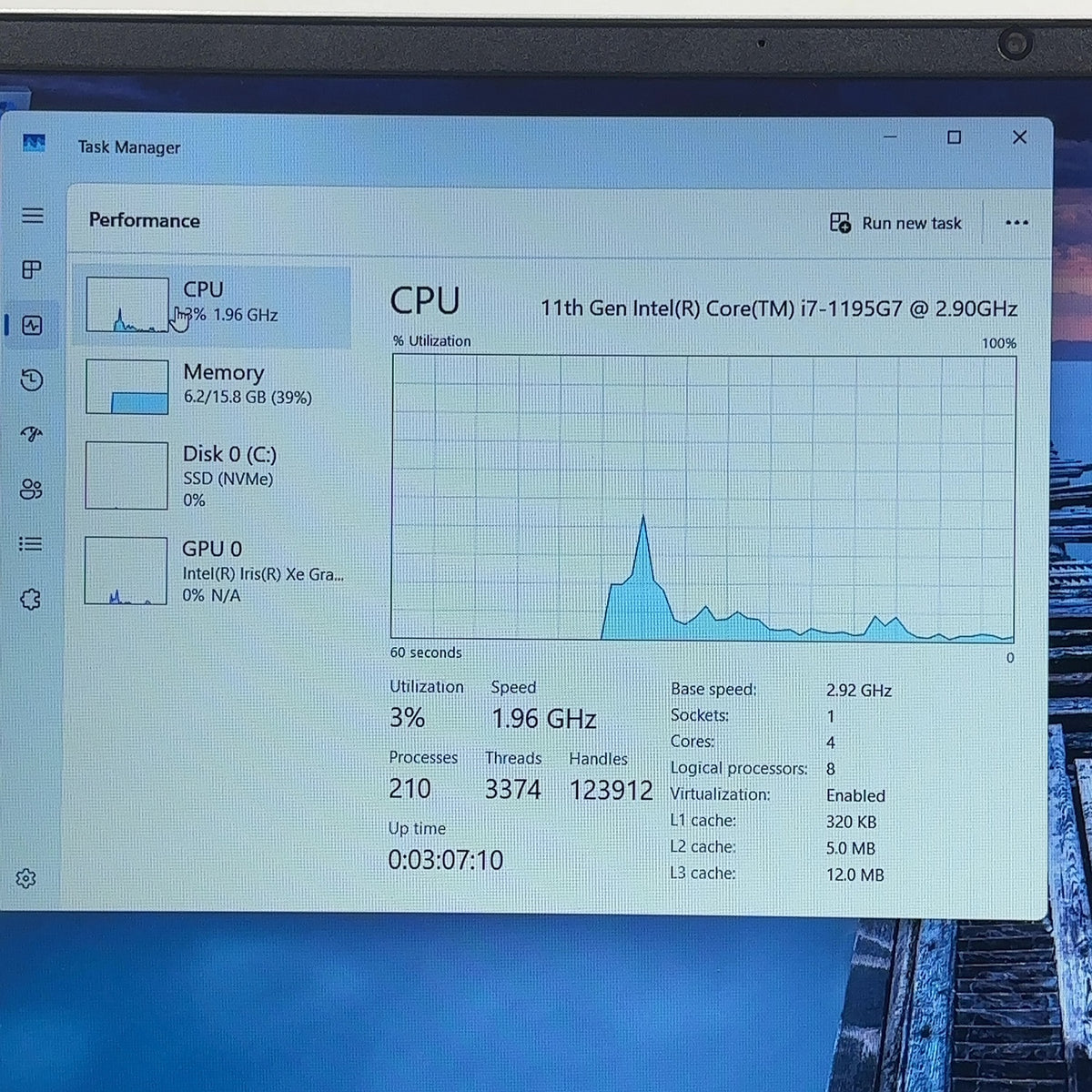Click the 5.0 MB L2 cache value
Screen dimensions: 1092x1092
[850, 848]
